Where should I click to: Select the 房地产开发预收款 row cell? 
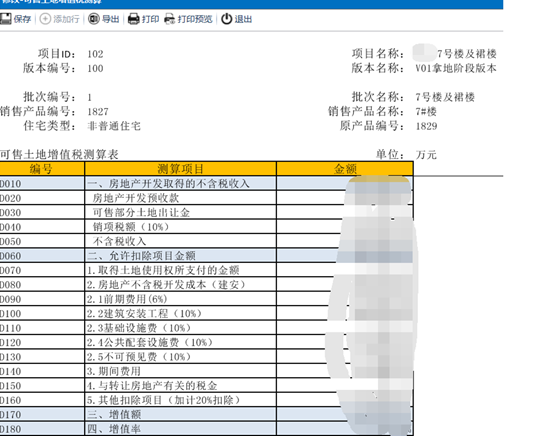click(181, 198)
